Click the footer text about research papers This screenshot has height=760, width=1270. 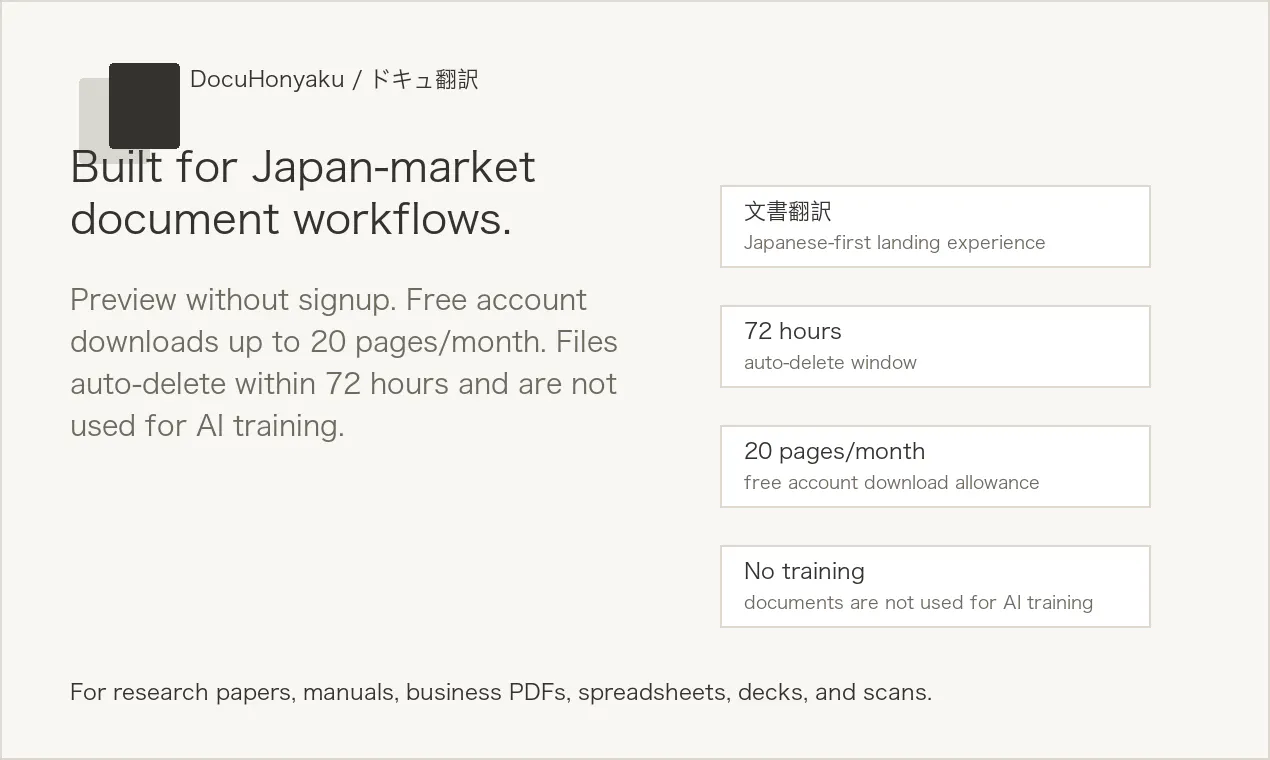[501, 692]
